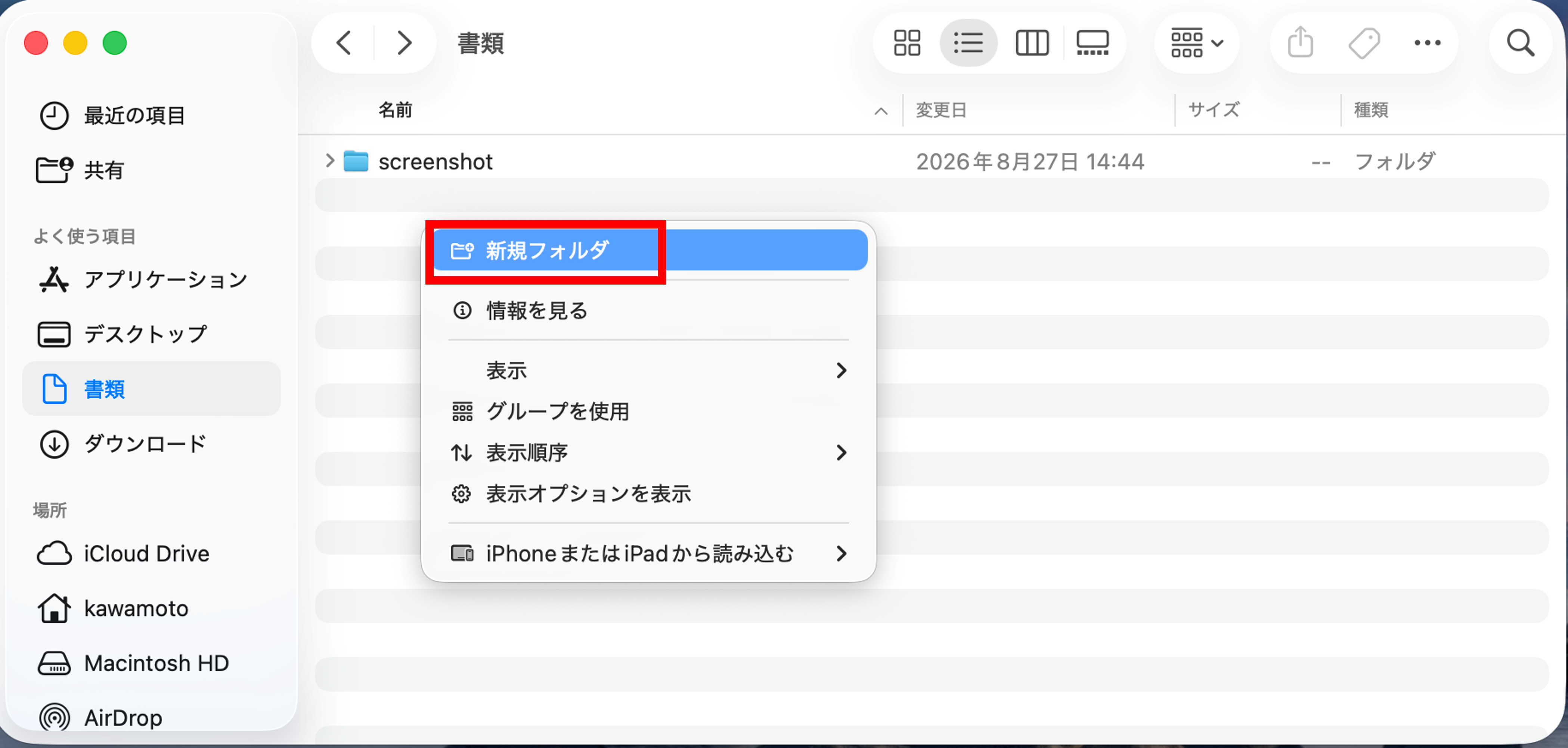Click the yellow minimize window button
This screenshot has width=1568, height=748.
pyautogui.click(x=75, y=43)
